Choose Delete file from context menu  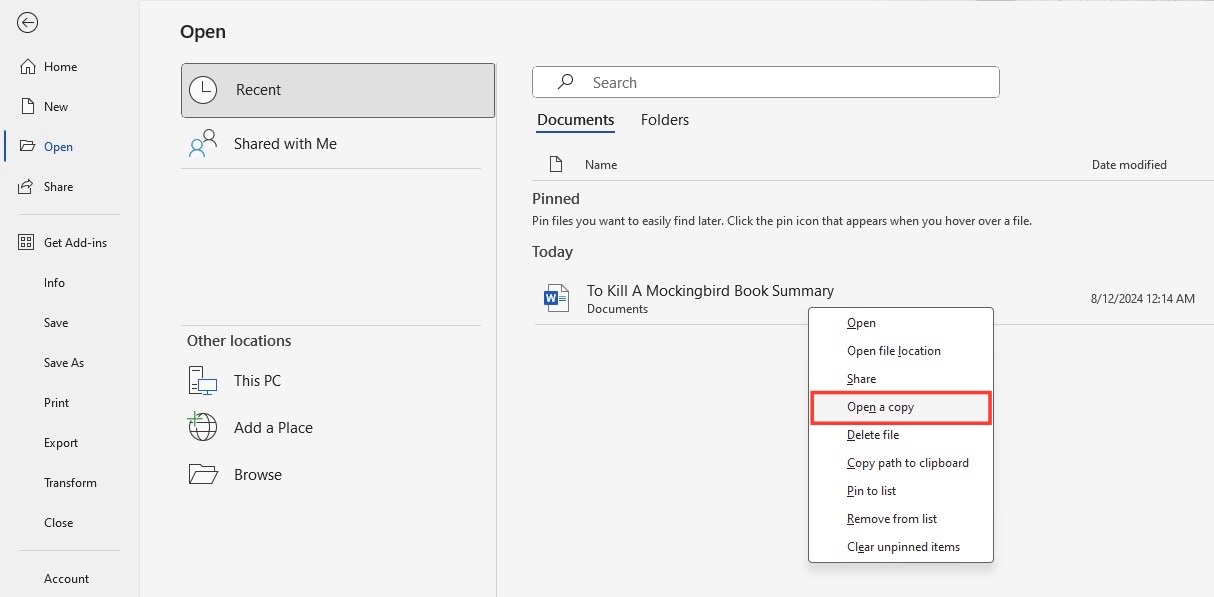[901, 435]
